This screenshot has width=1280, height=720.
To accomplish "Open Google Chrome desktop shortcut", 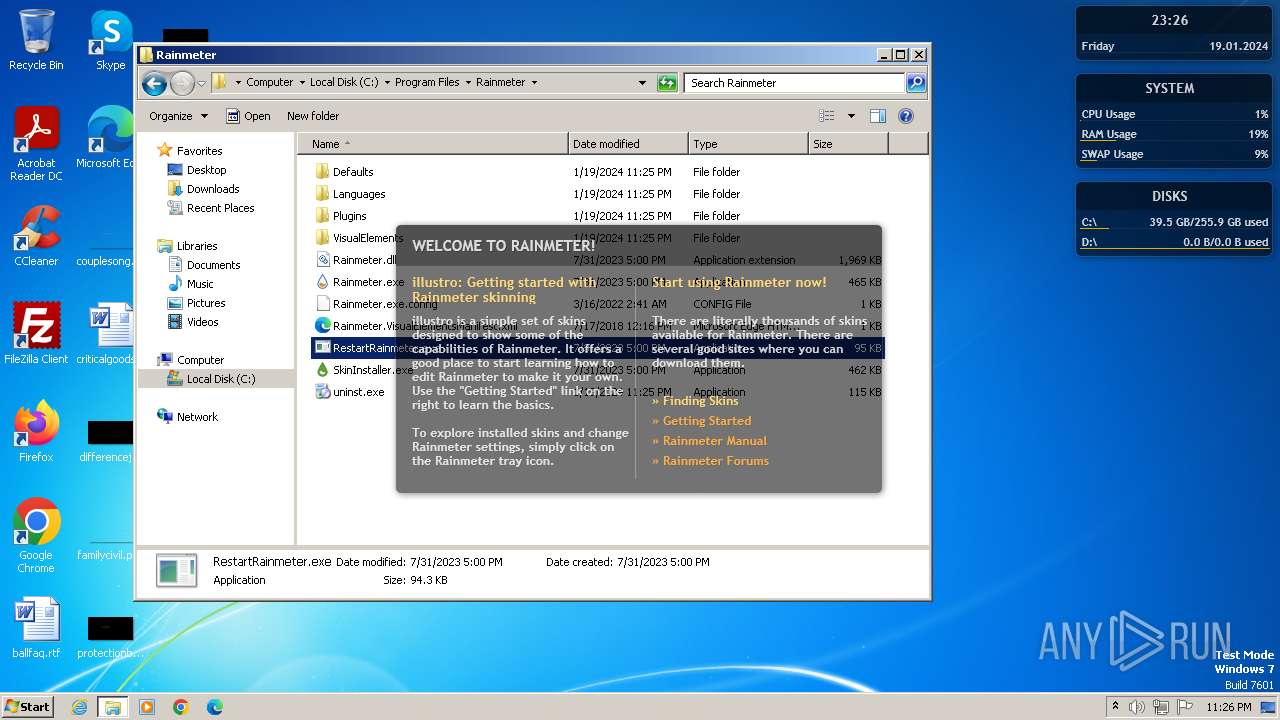I will click(x=36, y=535).
